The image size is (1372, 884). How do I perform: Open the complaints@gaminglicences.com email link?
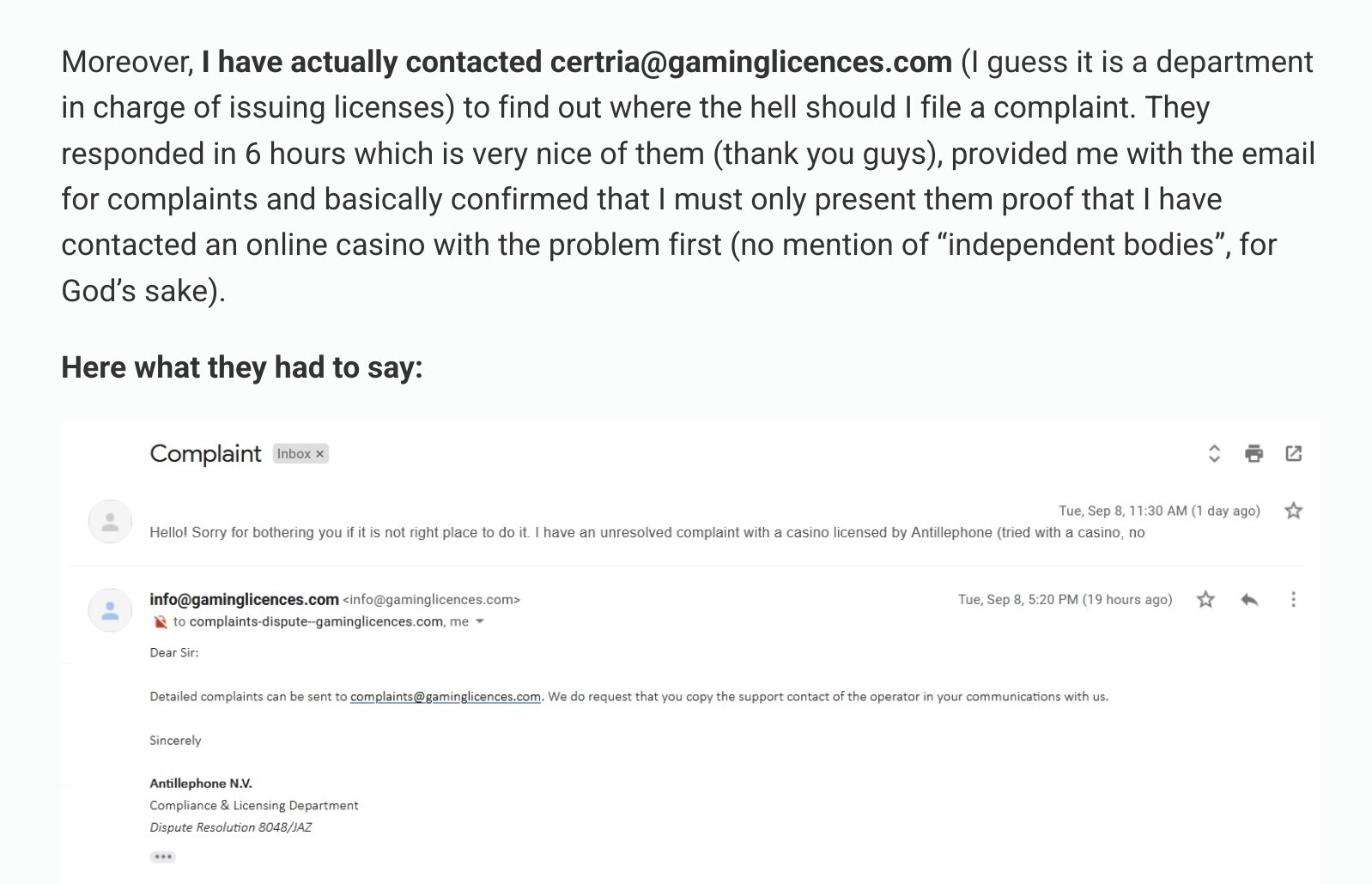coord(446,696)
